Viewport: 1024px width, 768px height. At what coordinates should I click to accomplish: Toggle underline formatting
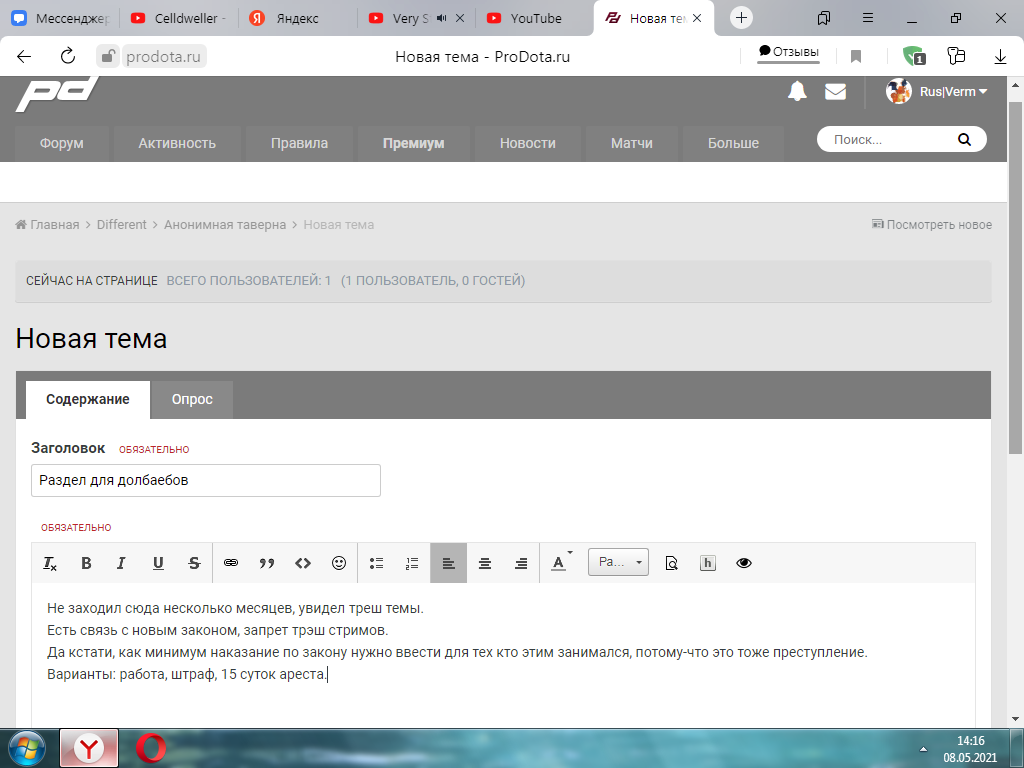[x=158, y=563]
